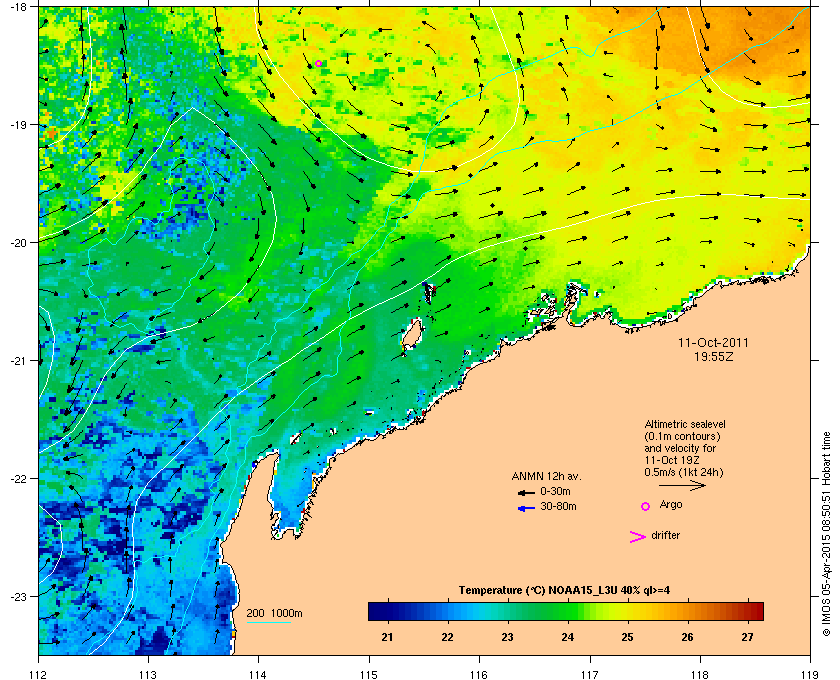Click the longitude axis label '114'
Image resolution: width=840 pixels, height=680 pixels.
click(258, 675)
